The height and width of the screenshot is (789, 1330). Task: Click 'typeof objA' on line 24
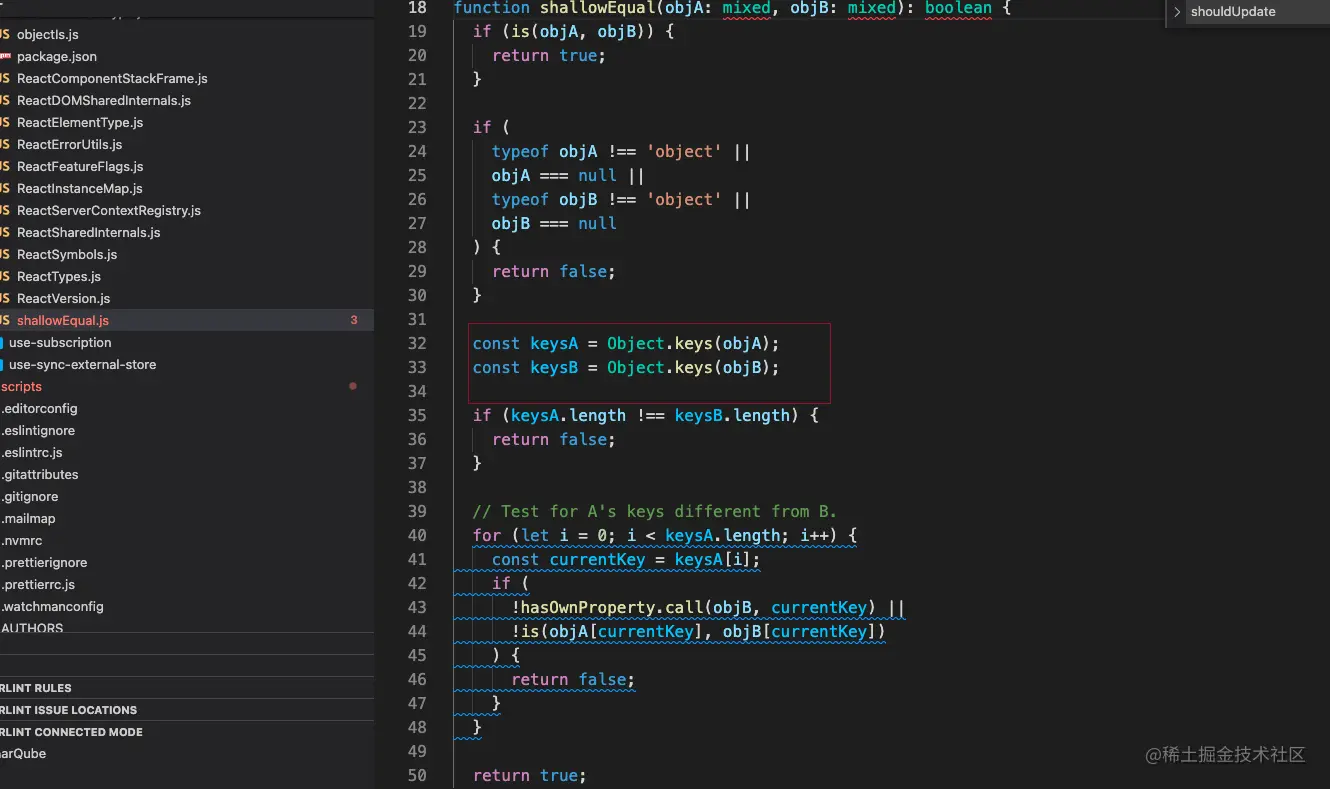pyautogui.click(x=544, y=151)
